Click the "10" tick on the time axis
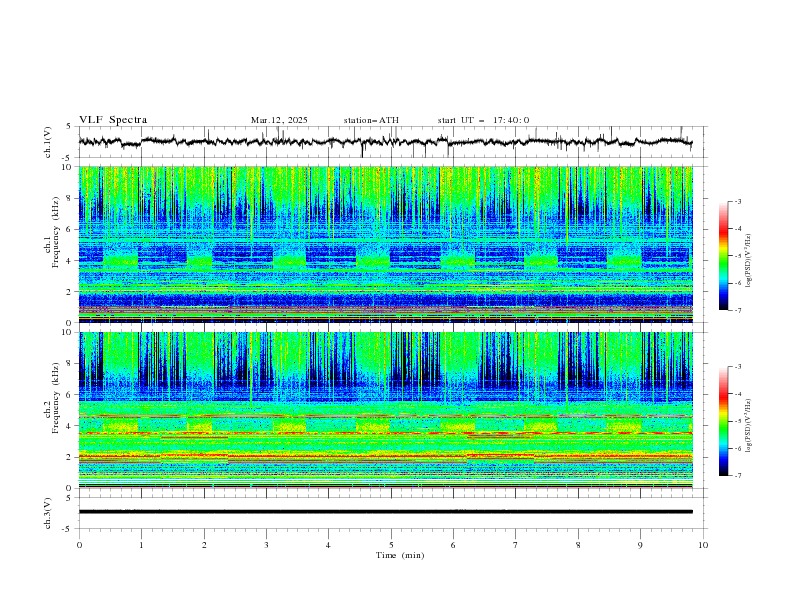792x612 pixels. click(703, 545)
